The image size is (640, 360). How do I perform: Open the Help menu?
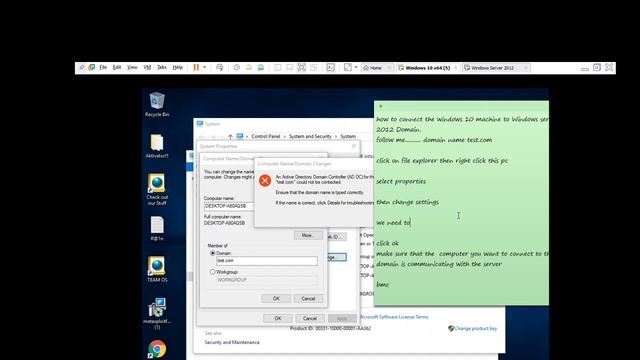(177, 67)
